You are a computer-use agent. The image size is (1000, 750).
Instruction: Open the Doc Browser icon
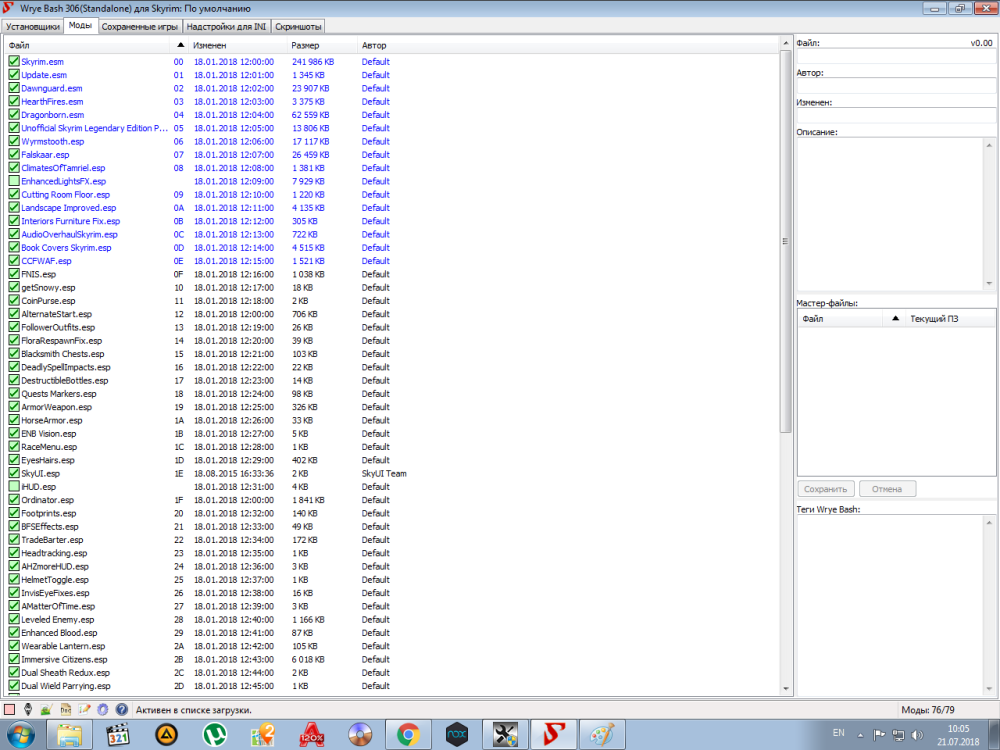click(66, 709)
